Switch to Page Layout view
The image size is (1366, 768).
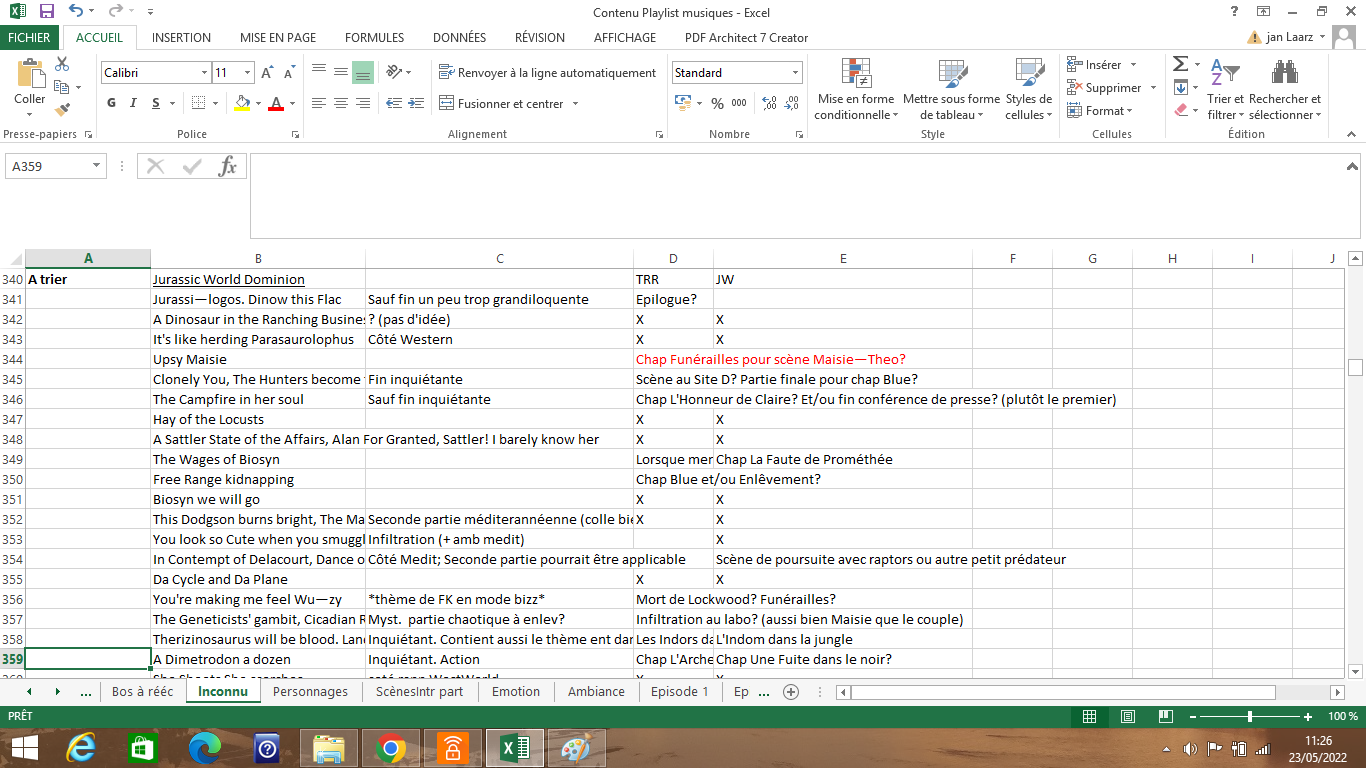(x=1127, y=717)
